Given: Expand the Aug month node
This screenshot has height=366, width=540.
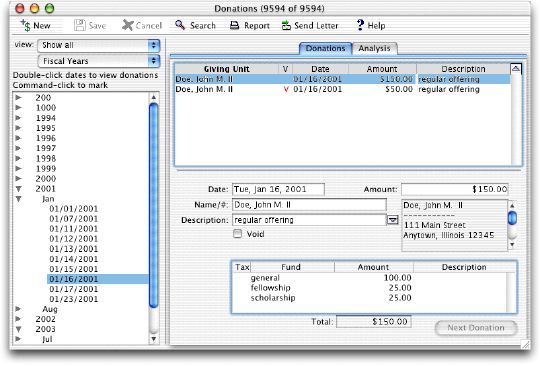Looking at the screenshot, I should pyautogui.click(x=19, y=309).
